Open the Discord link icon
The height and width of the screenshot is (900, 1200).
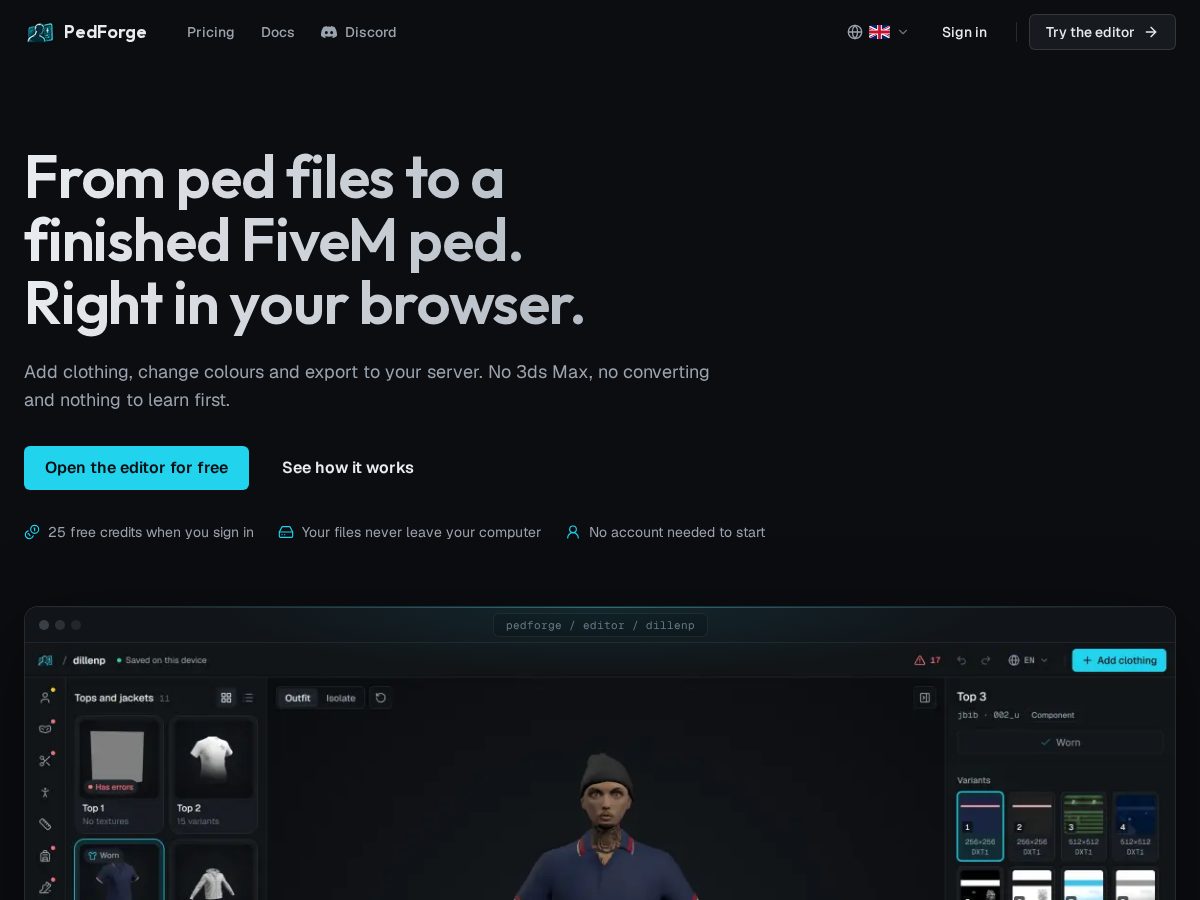click(x=329, y=32)
